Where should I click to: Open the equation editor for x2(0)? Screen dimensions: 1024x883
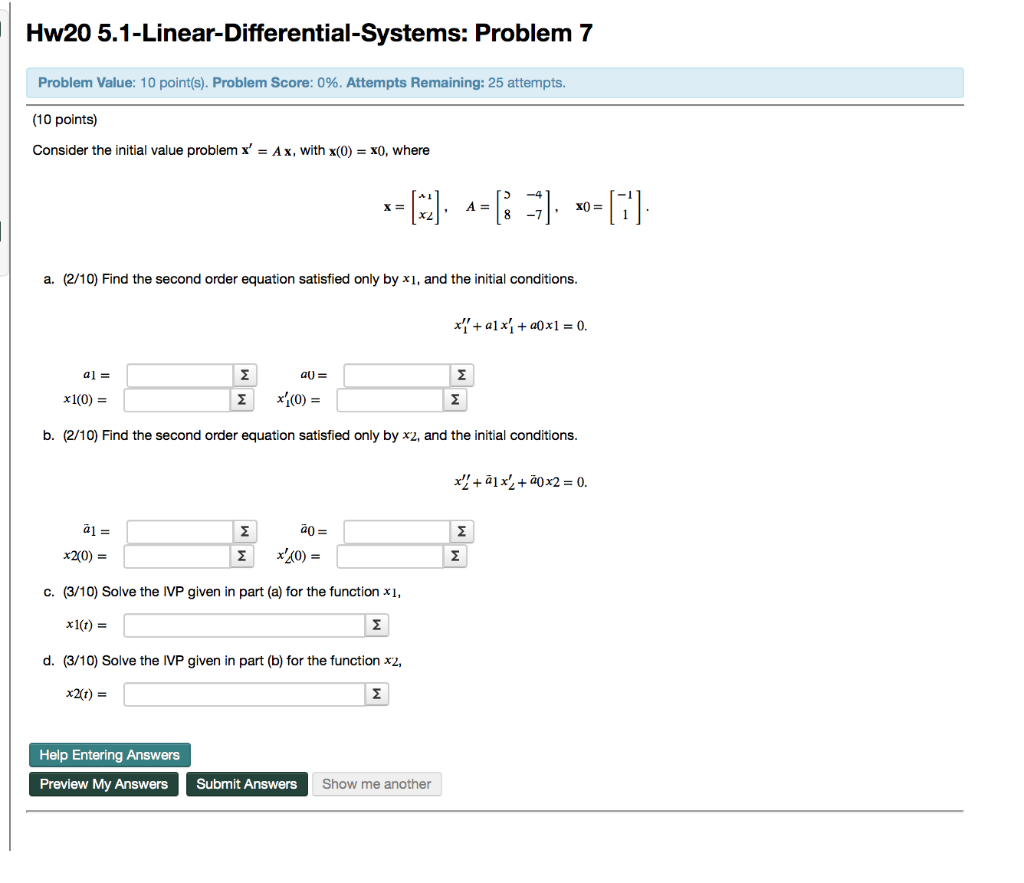click(241, 556)
